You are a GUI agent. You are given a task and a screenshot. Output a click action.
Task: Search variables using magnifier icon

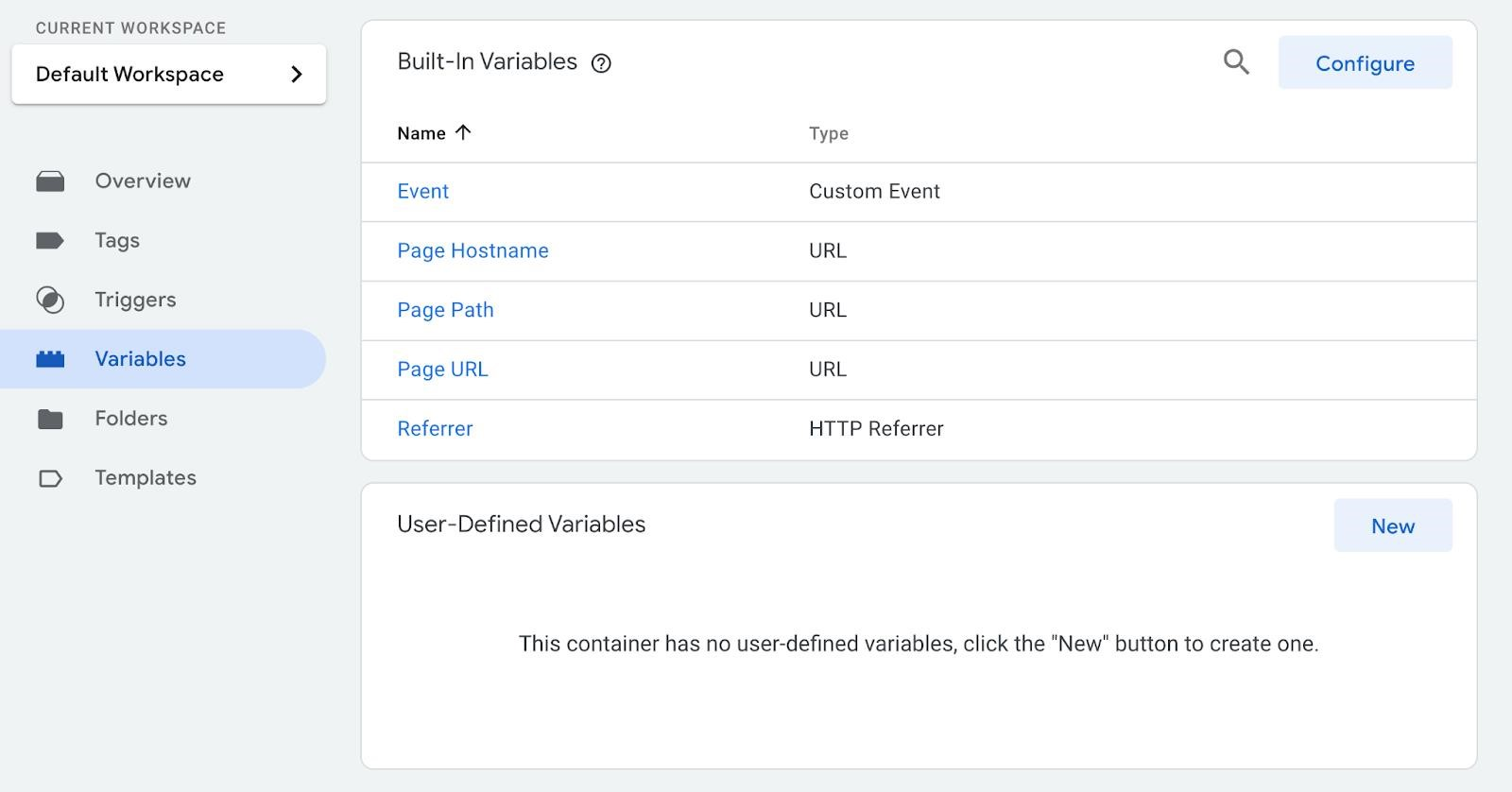1236,62
